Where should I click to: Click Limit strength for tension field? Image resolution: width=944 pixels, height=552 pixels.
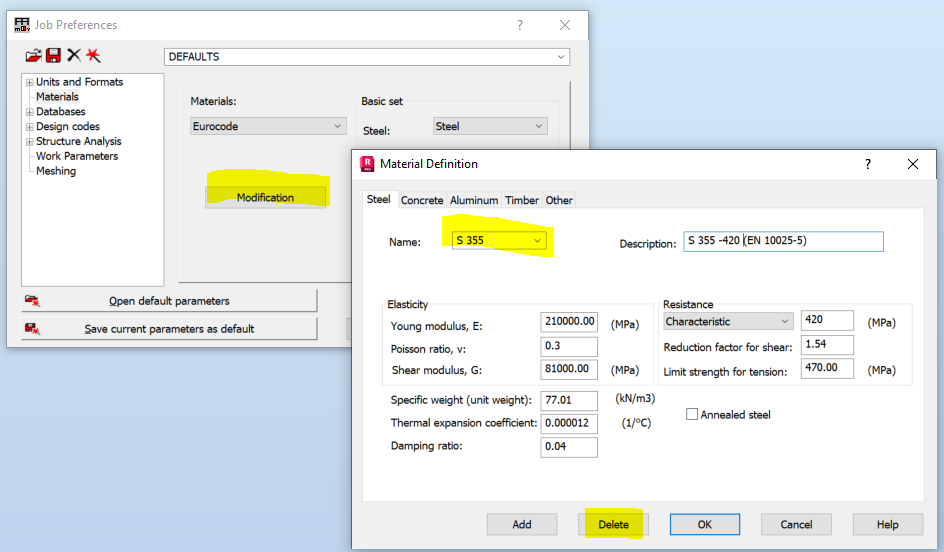tap(827, 368)
